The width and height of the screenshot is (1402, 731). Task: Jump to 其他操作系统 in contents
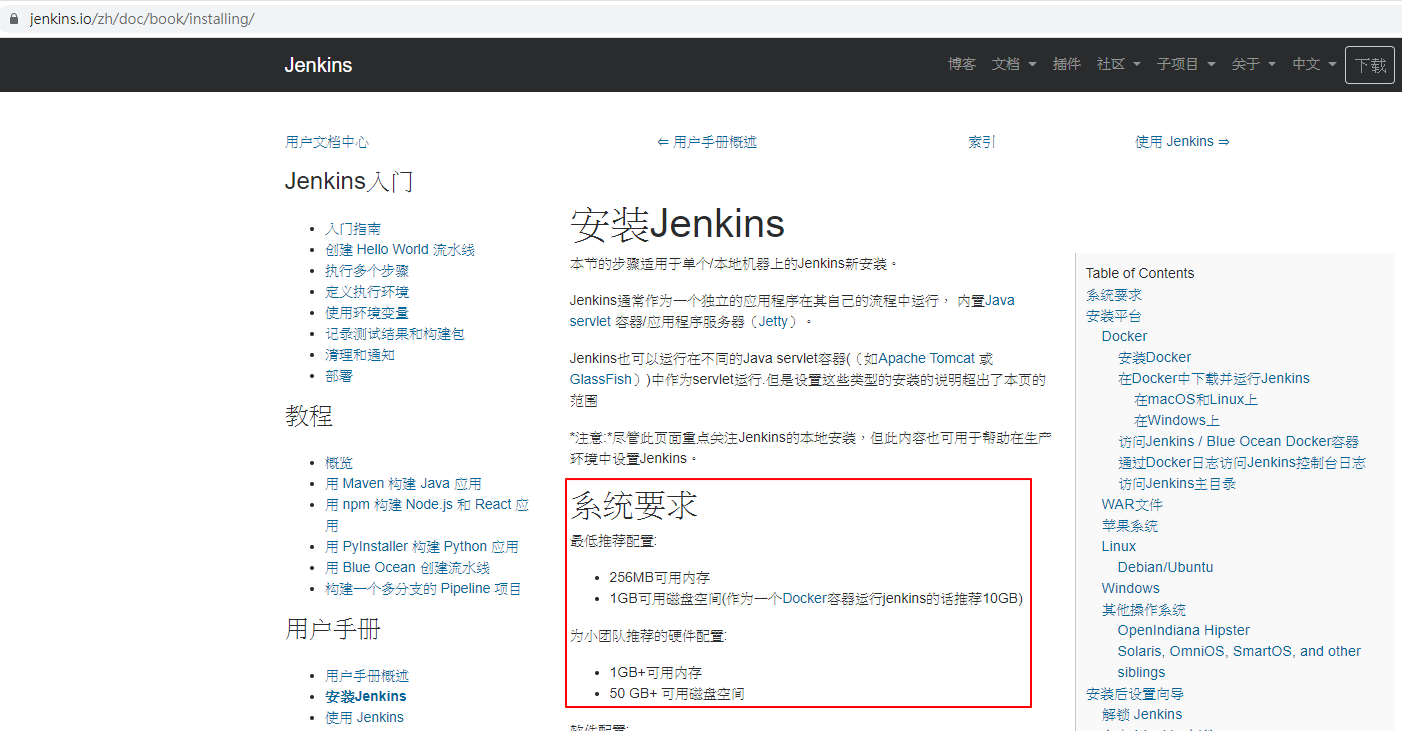1144,610
